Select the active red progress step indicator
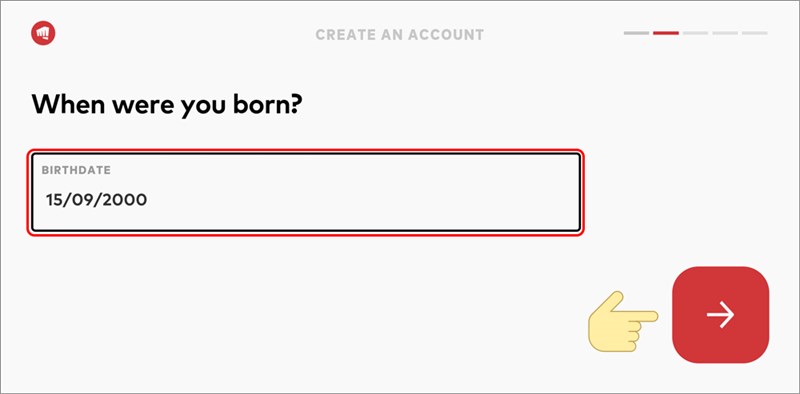The height and width of the screenshot is (394, 800). coord(666,33)
